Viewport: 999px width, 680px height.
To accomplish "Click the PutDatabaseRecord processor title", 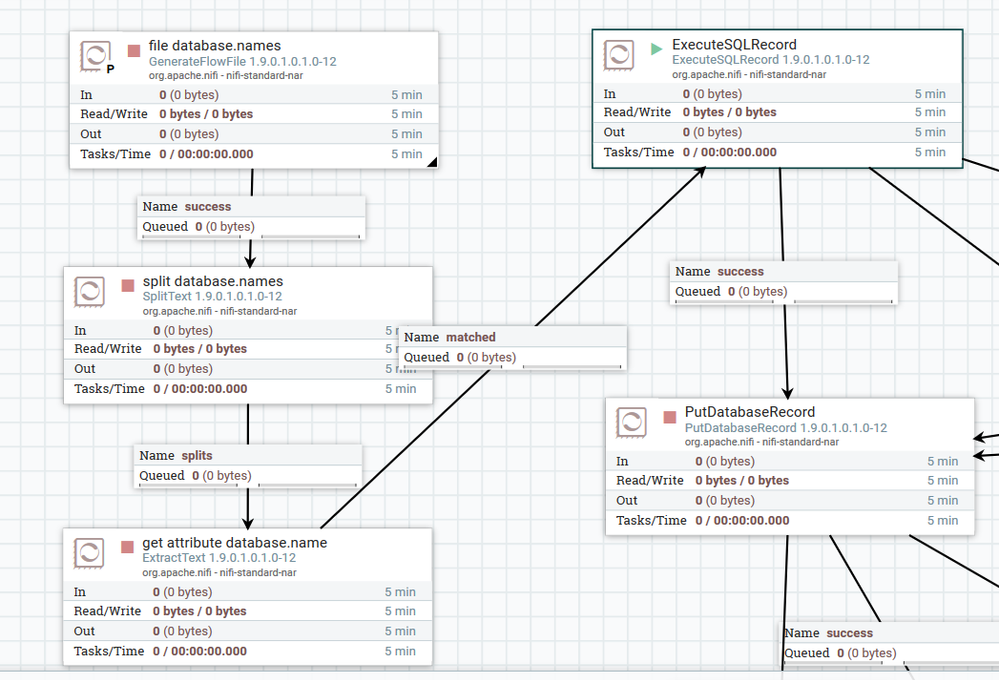I will [x=750, y=412].
